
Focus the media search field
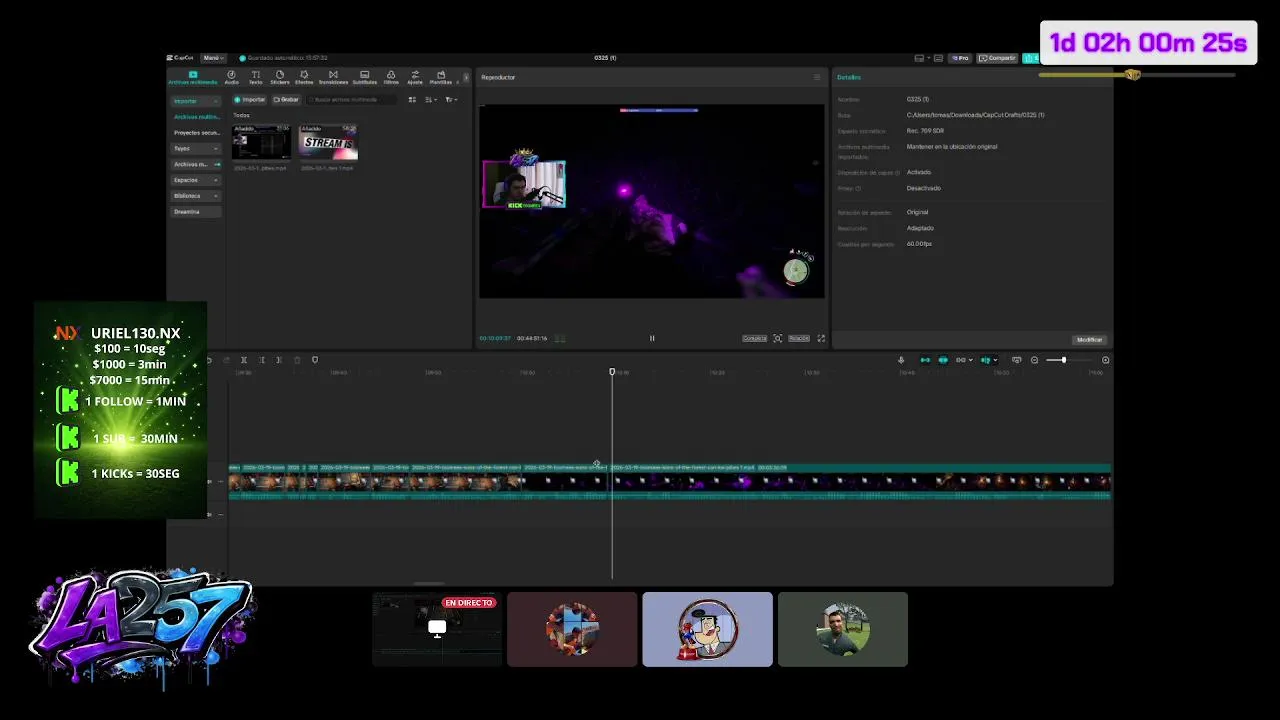coord(351,99)
